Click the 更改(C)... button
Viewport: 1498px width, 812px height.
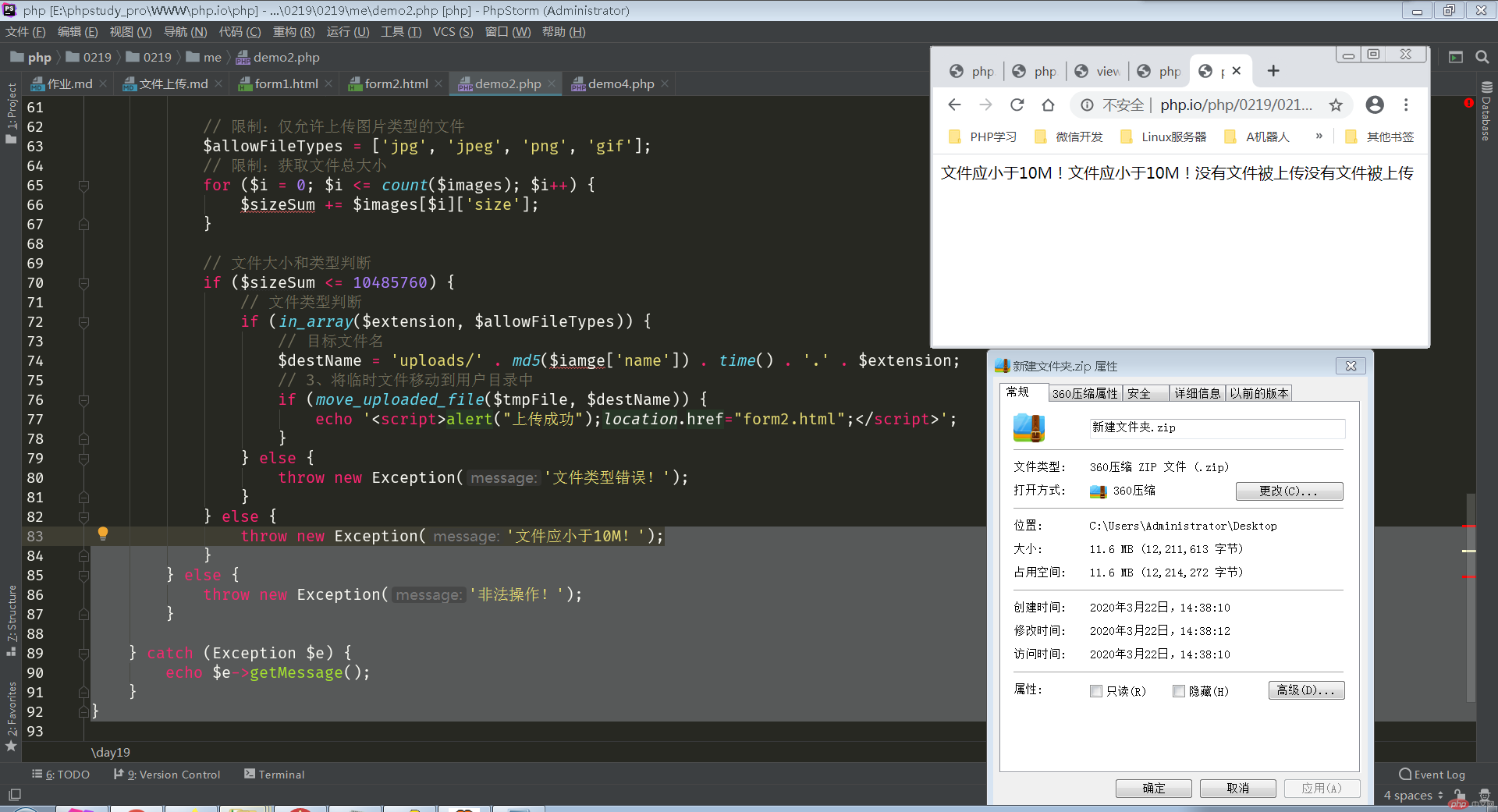point(1289,491)
